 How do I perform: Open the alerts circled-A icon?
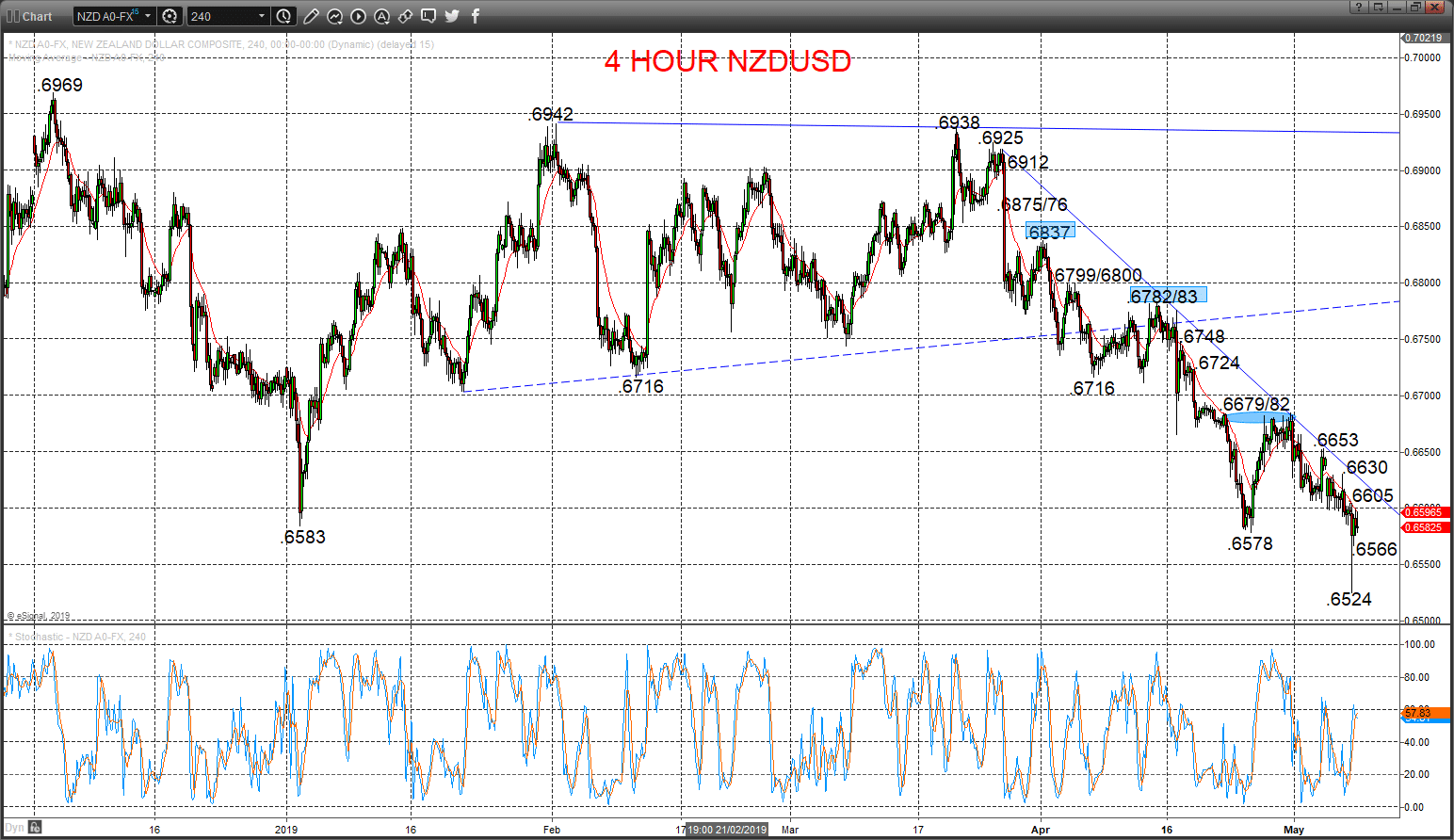(x=382, y=16)
